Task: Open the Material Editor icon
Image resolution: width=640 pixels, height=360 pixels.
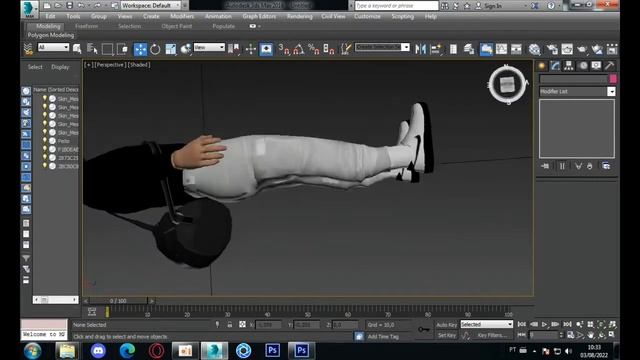Action: [534, 49]
